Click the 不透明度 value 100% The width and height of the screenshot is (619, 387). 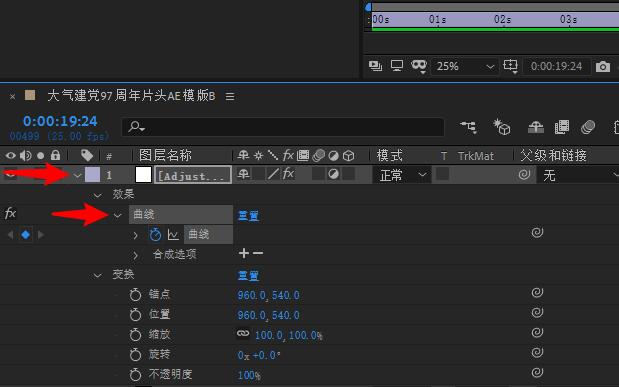tap(249, 375)
